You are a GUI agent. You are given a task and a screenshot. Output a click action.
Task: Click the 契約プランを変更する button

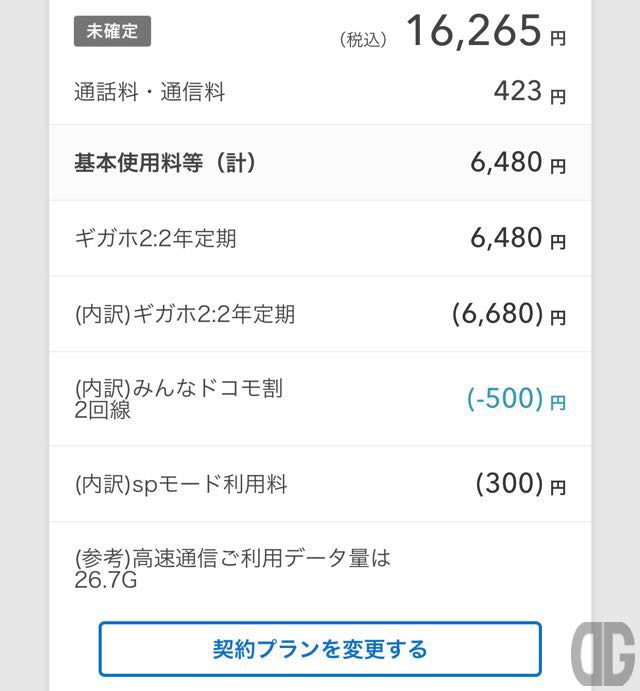pyautogui.click(x=320, y=649)
